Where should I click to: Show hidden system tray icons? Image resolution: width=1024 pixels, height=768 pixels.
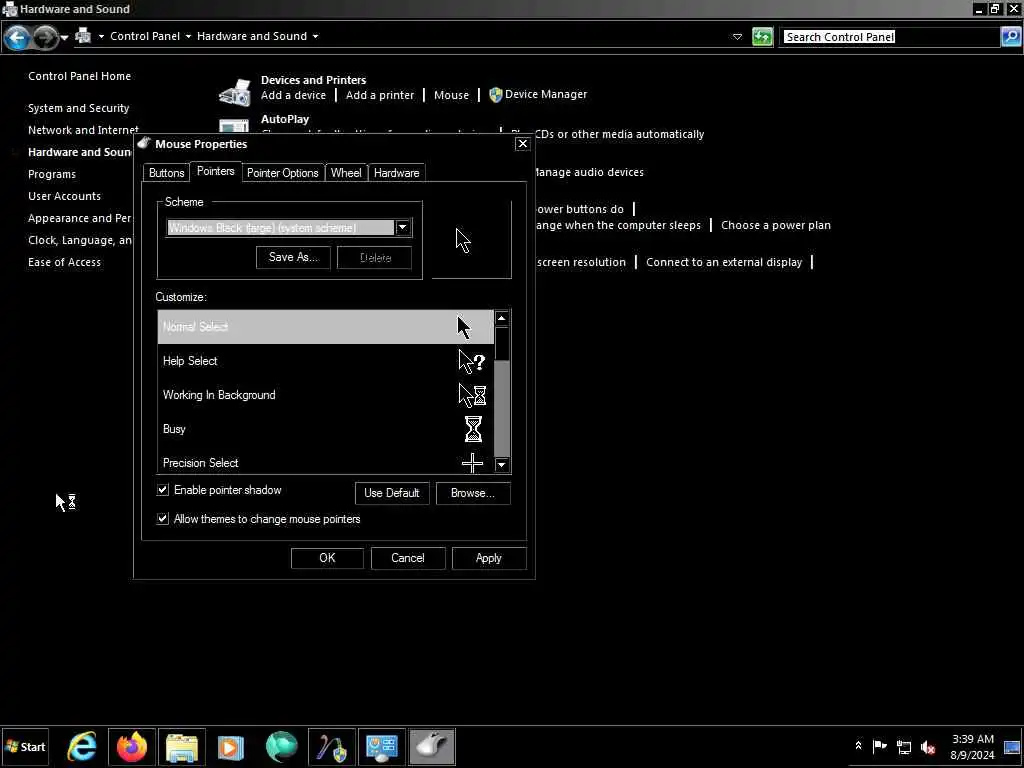pos(858,746)
